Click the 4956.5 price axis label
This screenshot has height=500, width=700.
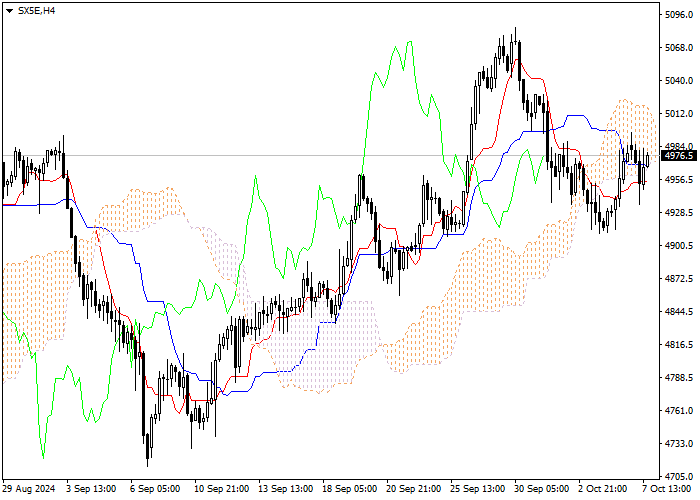pos(679,180)
